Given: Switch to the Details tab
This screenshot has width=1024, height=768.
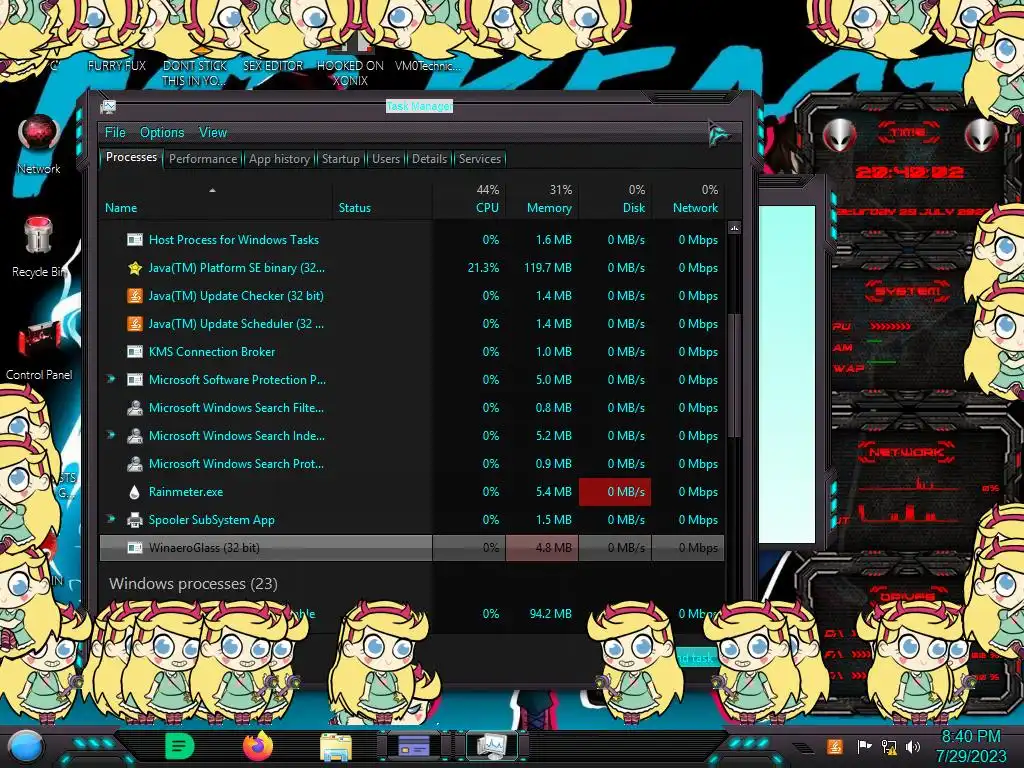Looking at the screenshot, I should (x=429, y=159).
